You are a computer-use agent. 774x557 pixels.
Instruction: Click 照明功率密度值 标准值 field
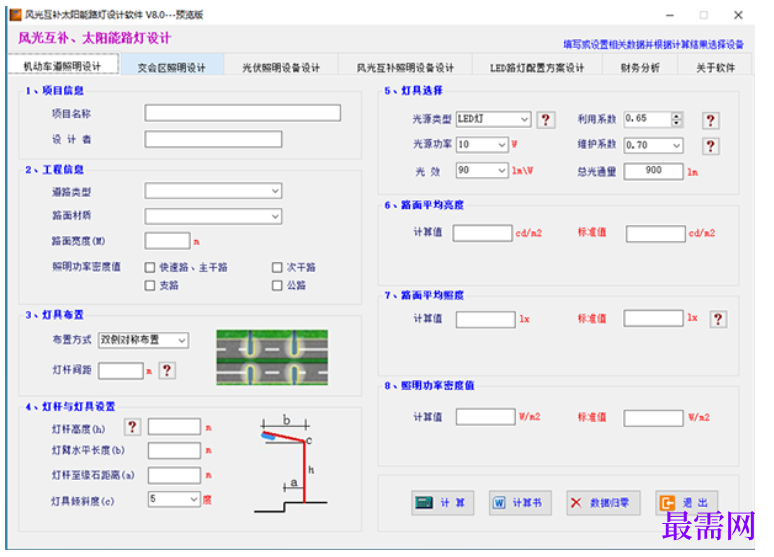coord(654,418)
